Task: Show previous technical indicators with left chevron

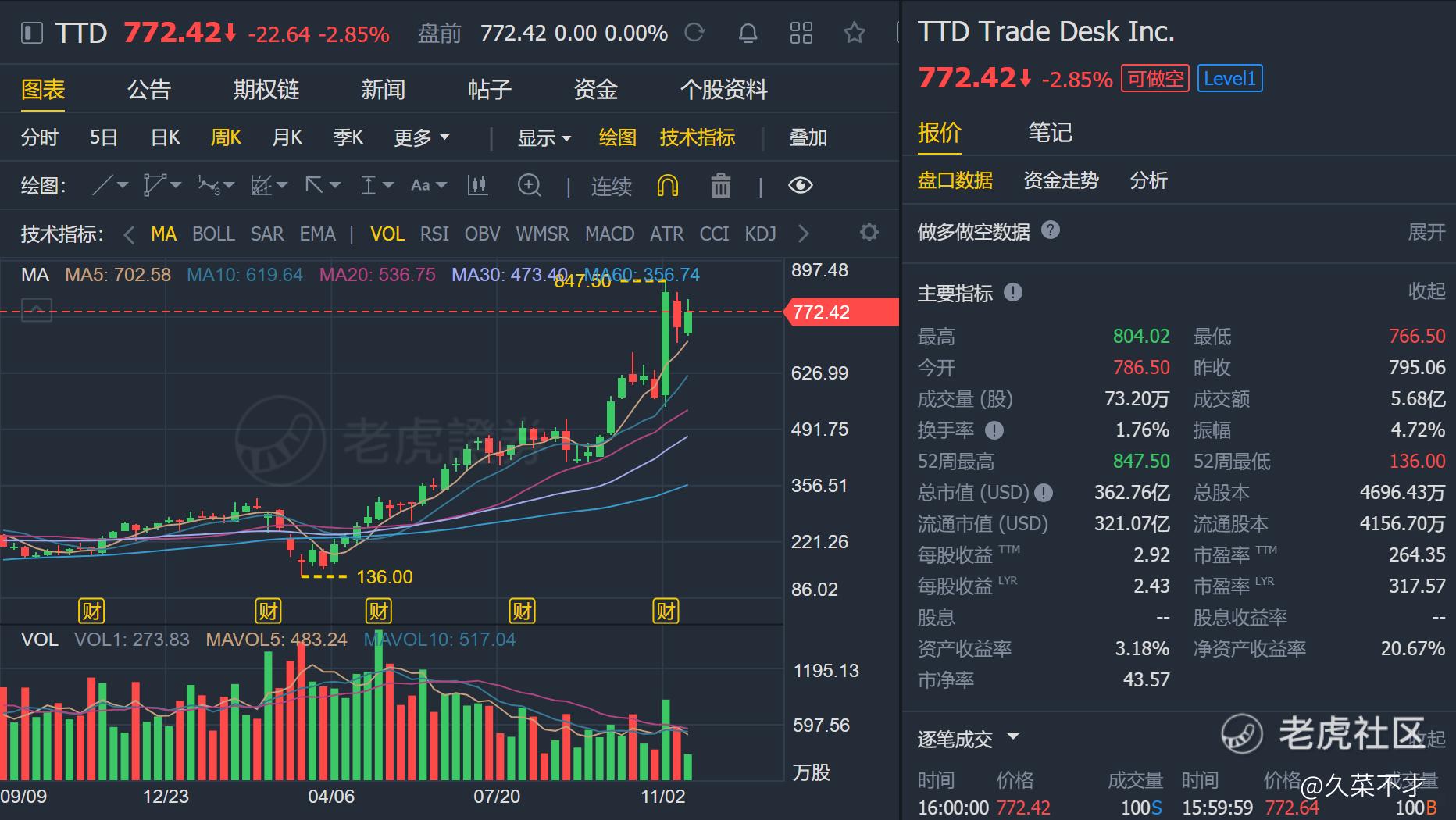Action: [130, 234]
